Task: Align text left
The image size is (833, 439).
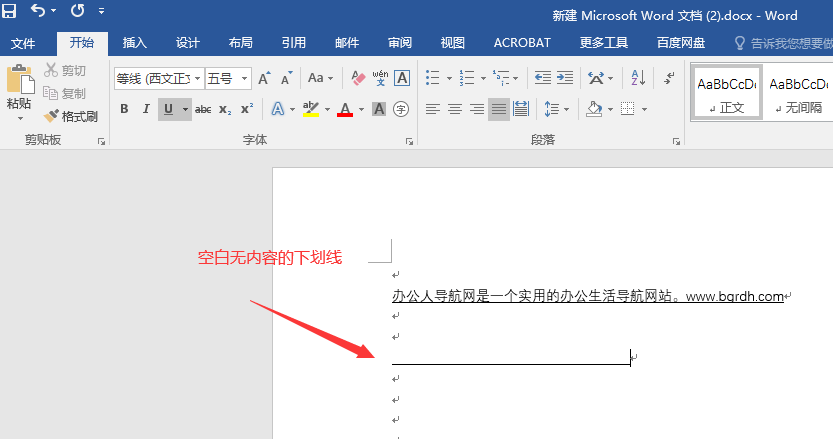Action: click(x=432, y=109)
